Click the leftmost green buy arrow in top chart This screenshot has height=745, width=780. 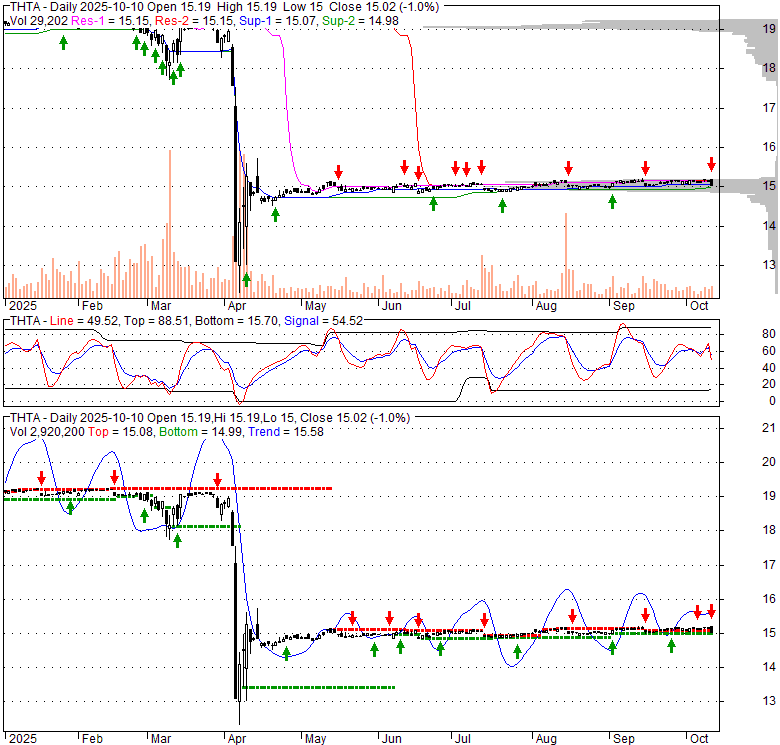point(64,42)
